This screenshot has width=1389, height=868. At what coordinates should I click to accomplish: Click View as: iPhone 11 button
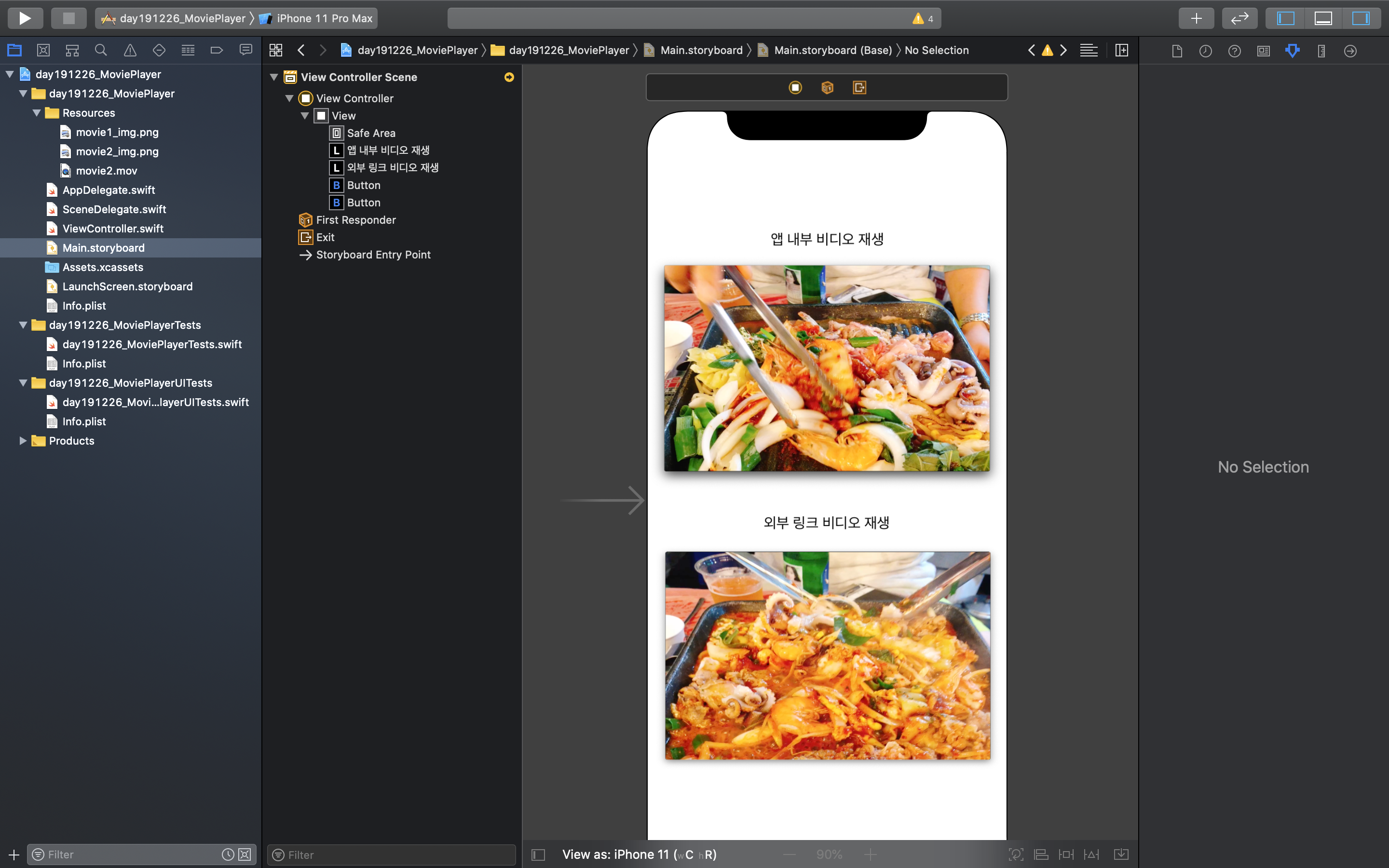638,854
